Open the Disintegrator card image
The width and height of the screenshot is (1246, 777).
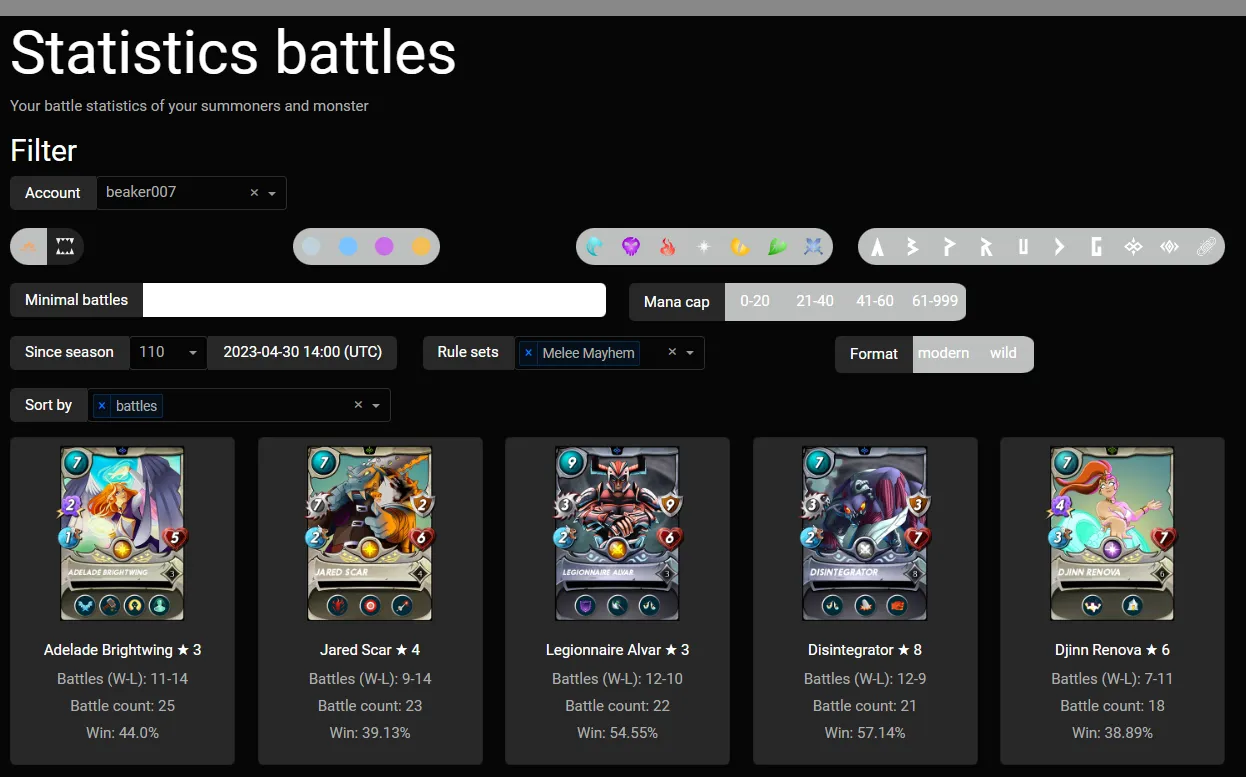(x=865, y=533)
